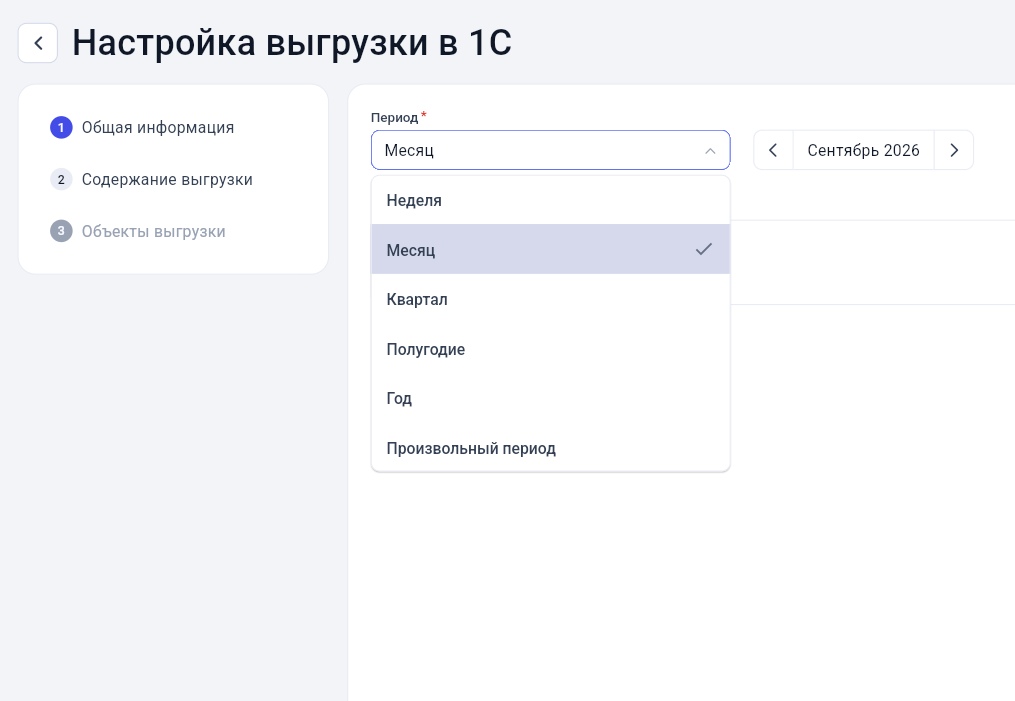This screenshot has height=701, width=1015.
Task: Open step 3 Объекты выгрузки
Action: coord(138,231)
